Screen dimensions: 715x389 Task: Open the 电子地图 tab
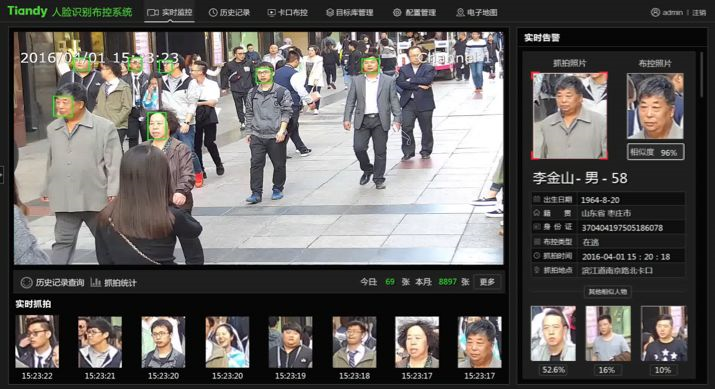[x=477, y=12]
